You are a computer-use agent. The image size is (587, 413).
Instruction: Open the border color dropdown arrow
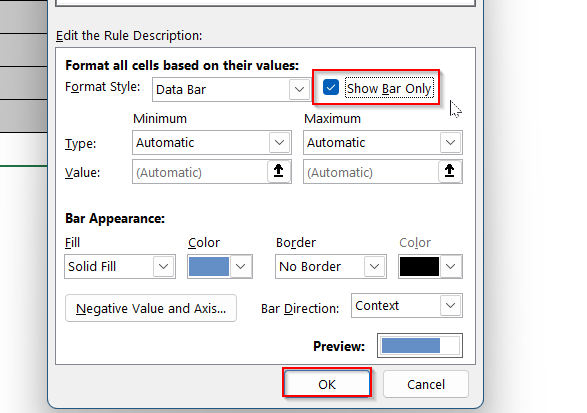[451, 267]
